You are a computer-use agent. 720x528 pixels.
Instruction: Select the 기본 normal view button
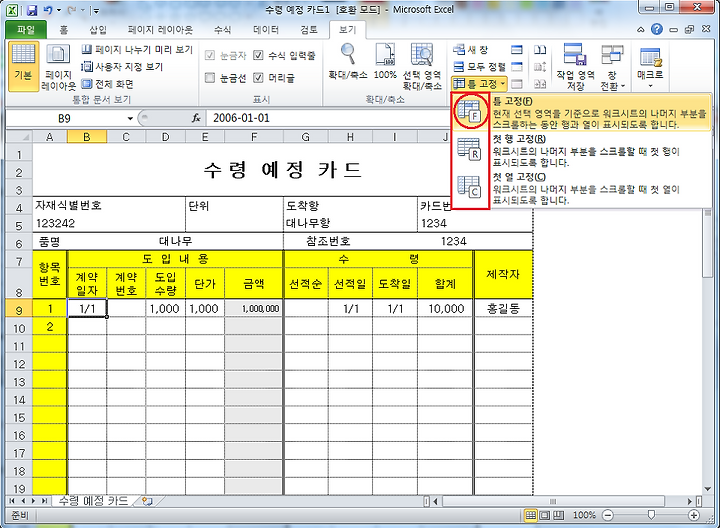click(x=23, y=66)
